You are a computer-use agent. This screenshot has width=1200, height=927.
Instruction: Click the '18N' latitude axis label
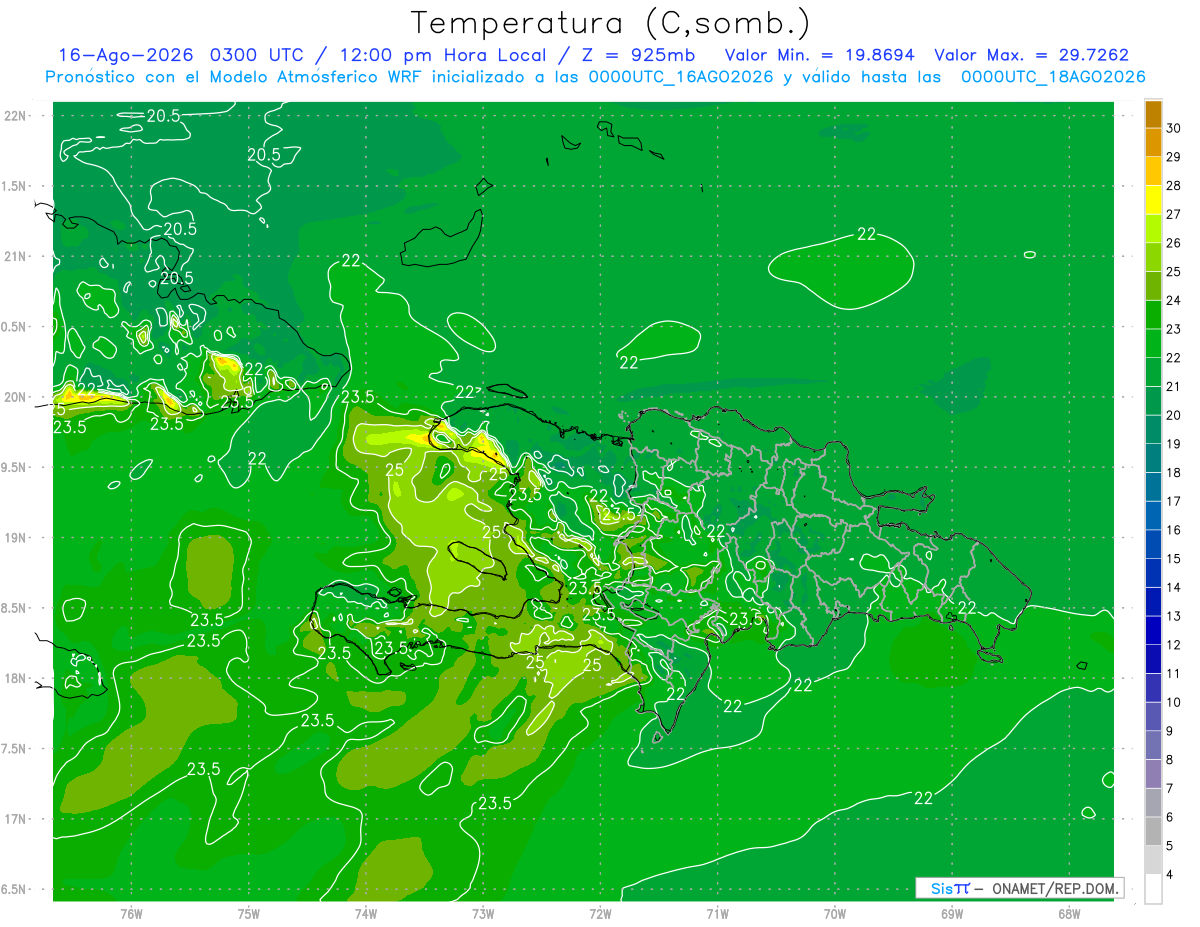tap(16, 678)
